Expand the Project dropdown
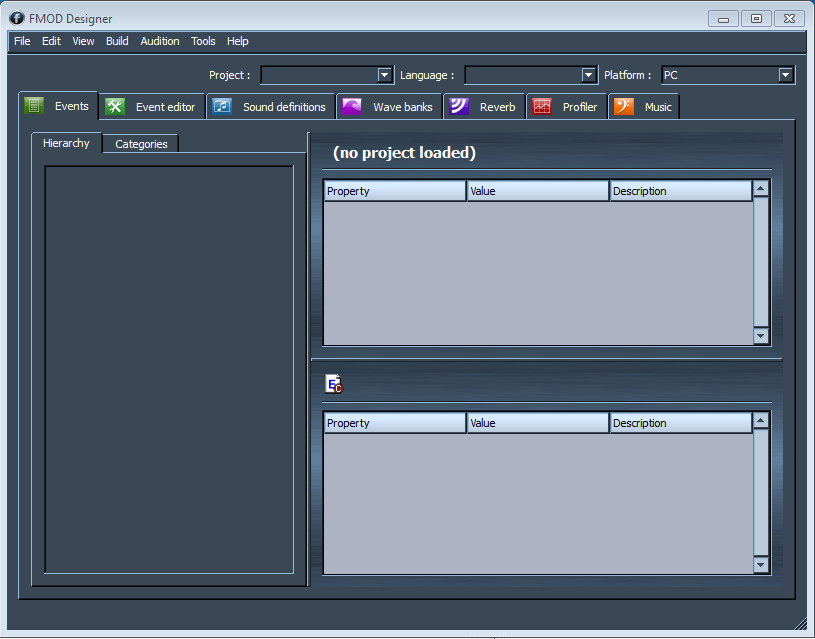 click(x=385, y=75)
